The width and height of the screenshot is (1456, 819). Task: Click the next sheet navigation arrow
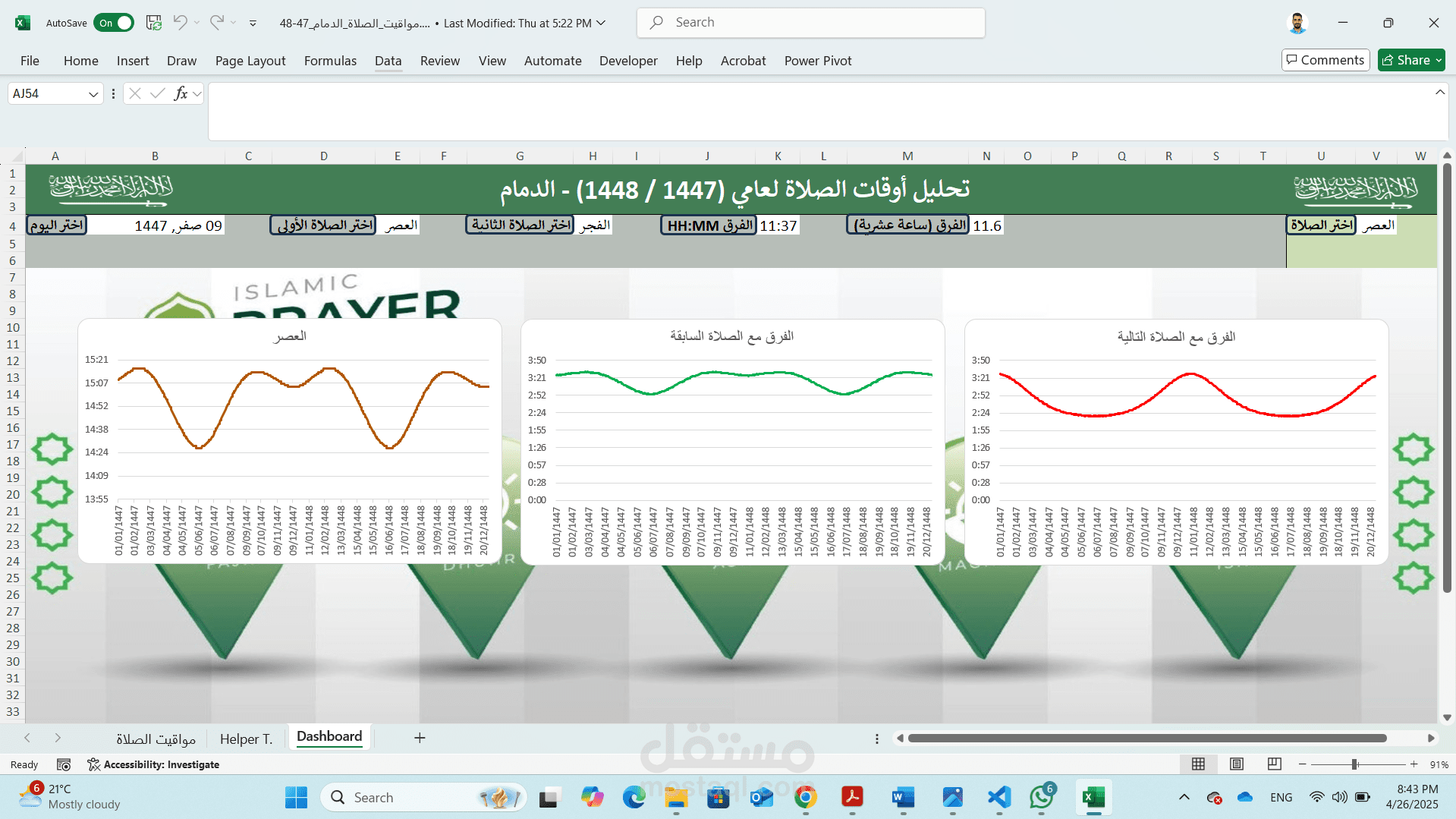point(58,738)
